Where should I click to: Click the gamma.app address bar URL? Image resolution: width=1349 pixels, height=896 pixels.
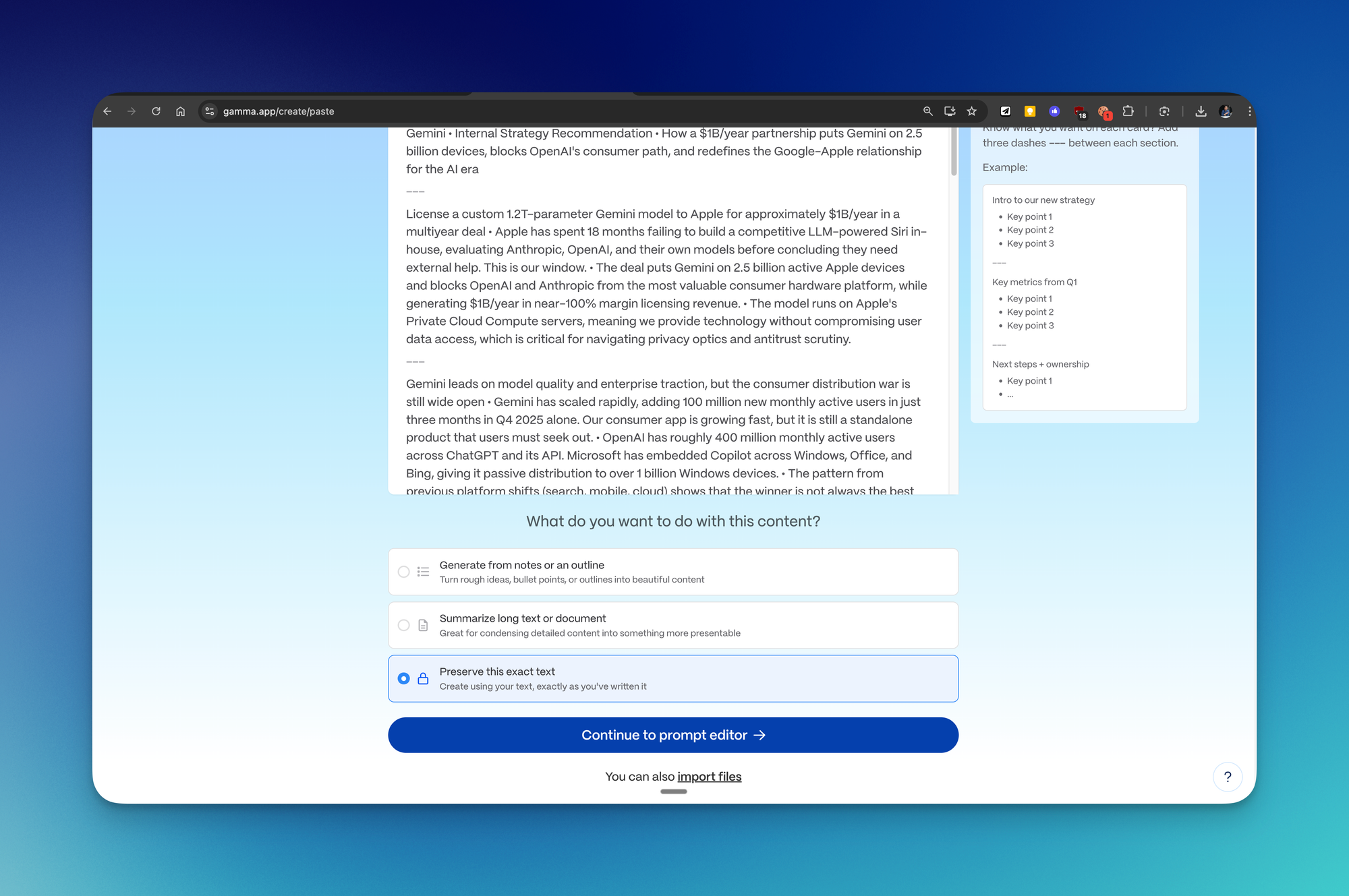click(279, 111)
